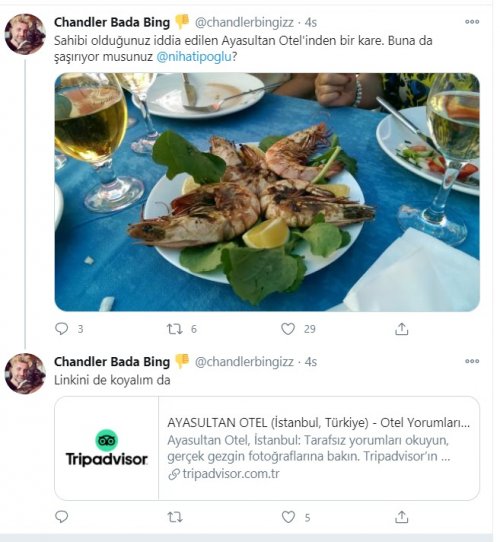The width and height of the screenshot is (500, 542).
Task: View the grilled shrimp photo in full
Action: pos(267,192)
